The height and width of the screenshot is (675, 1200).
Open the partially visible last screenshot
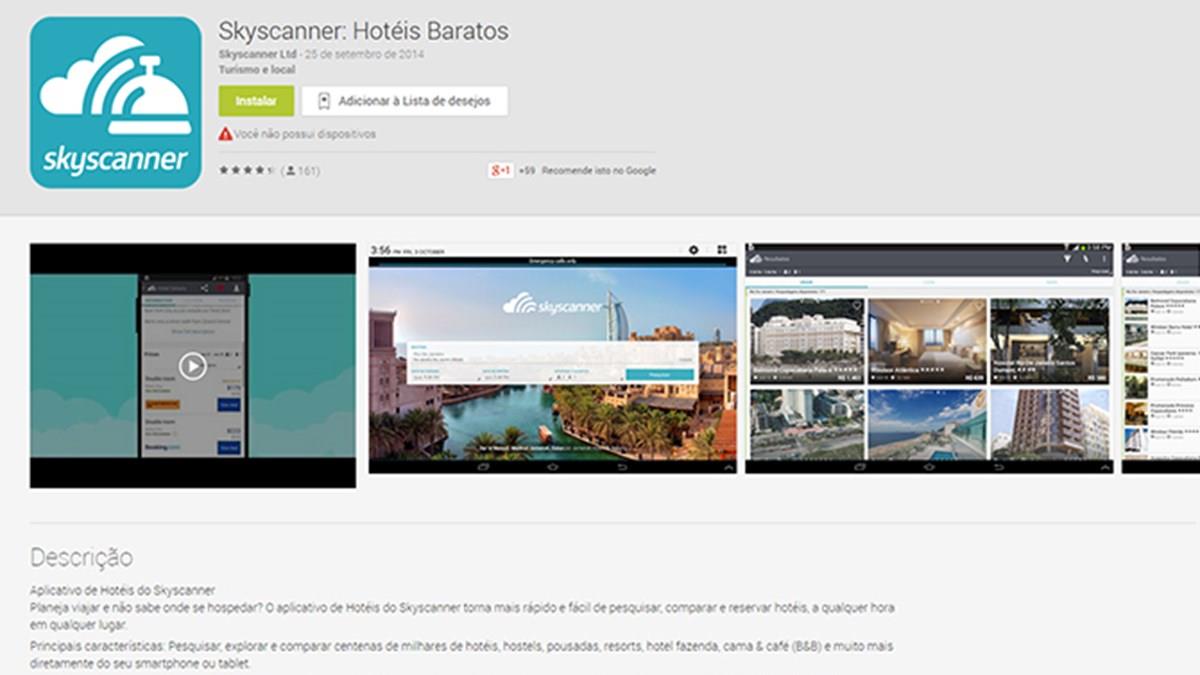click(x=1160, y=358)
